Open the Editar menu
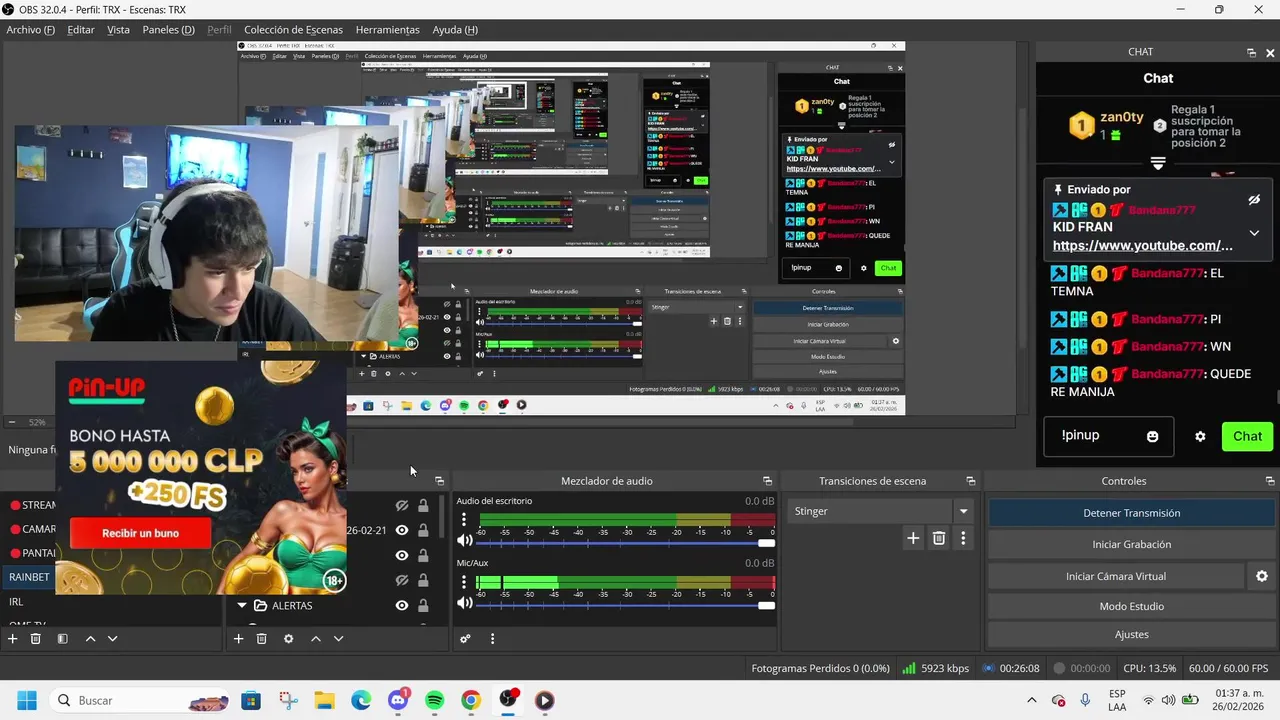 pos(81,30)
